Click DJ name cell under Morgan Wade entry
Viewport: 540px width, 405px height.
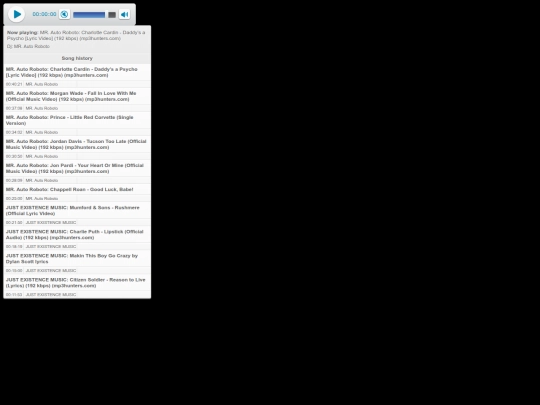coord(50,108)
